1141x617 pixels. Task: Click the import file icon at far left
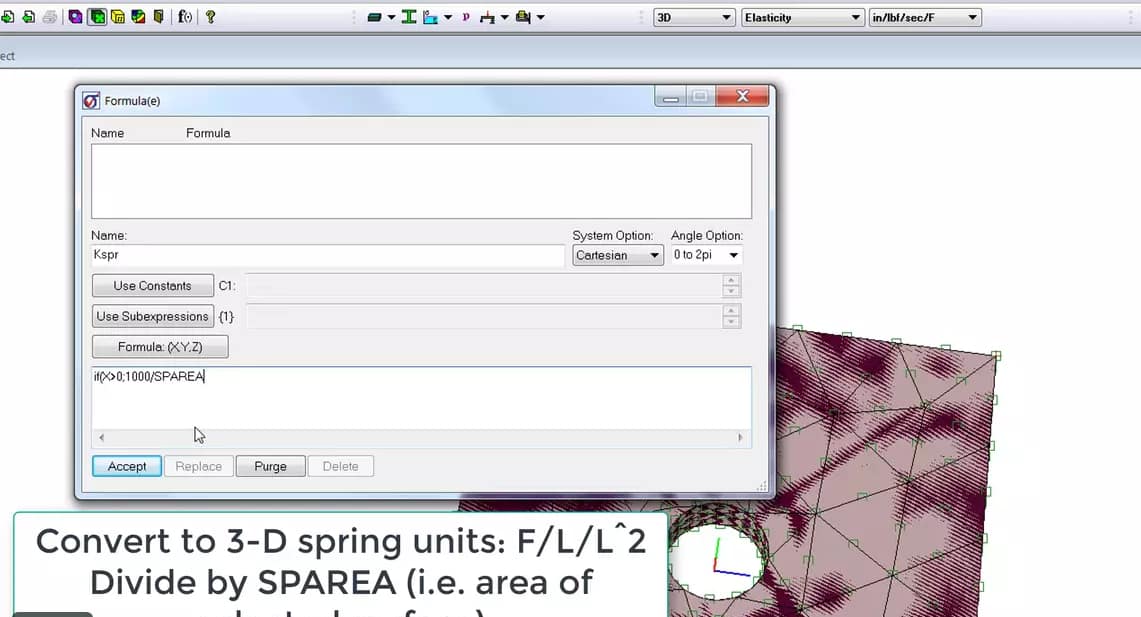[10, 16]
